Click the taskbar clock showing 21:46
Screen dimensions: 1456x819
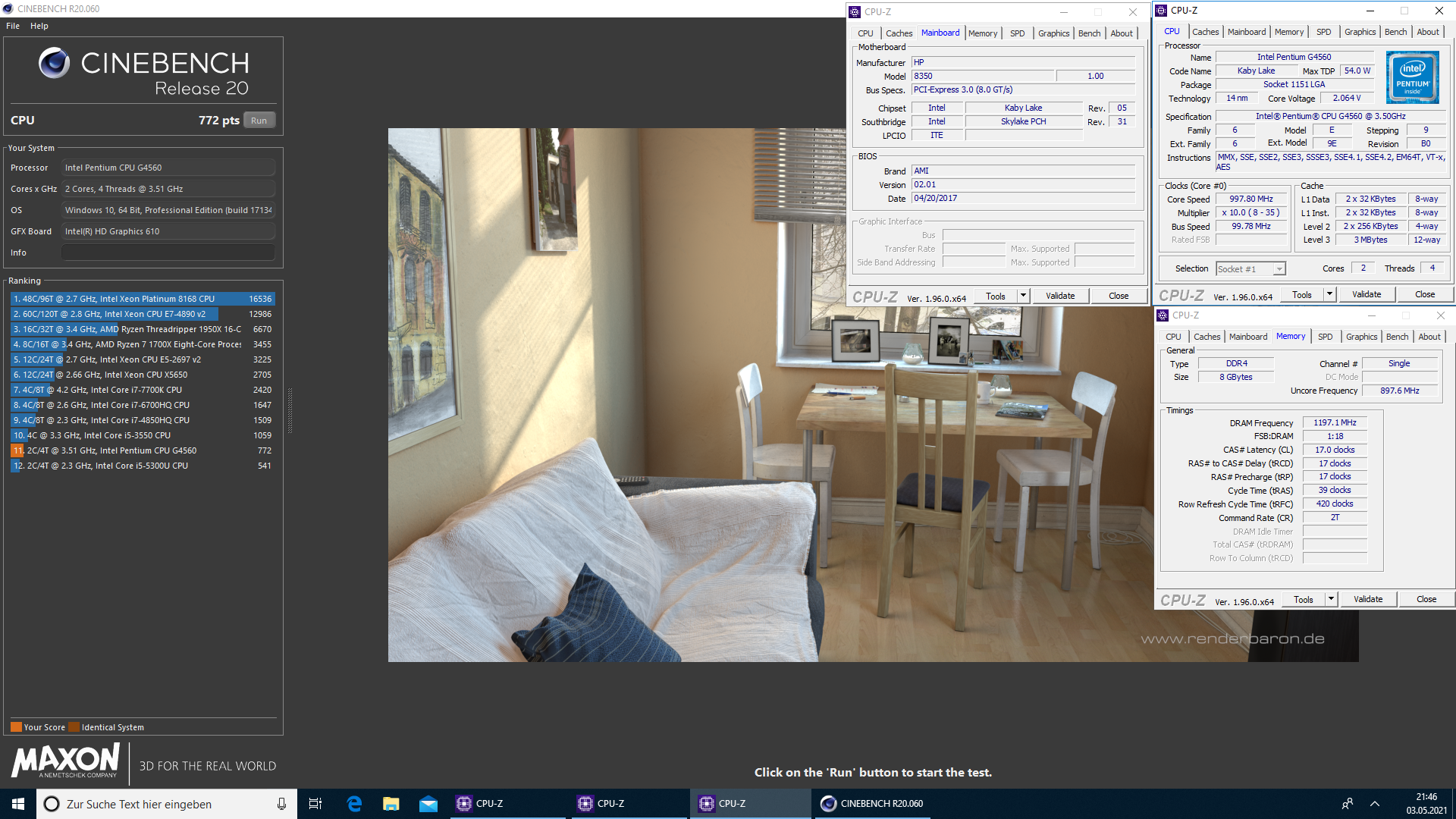pos(1426,804)
